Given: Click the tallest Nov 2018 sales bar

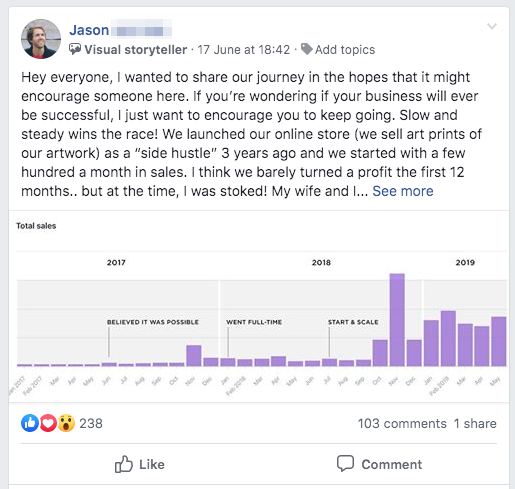Looking at the screenshot, I should 397,320.
